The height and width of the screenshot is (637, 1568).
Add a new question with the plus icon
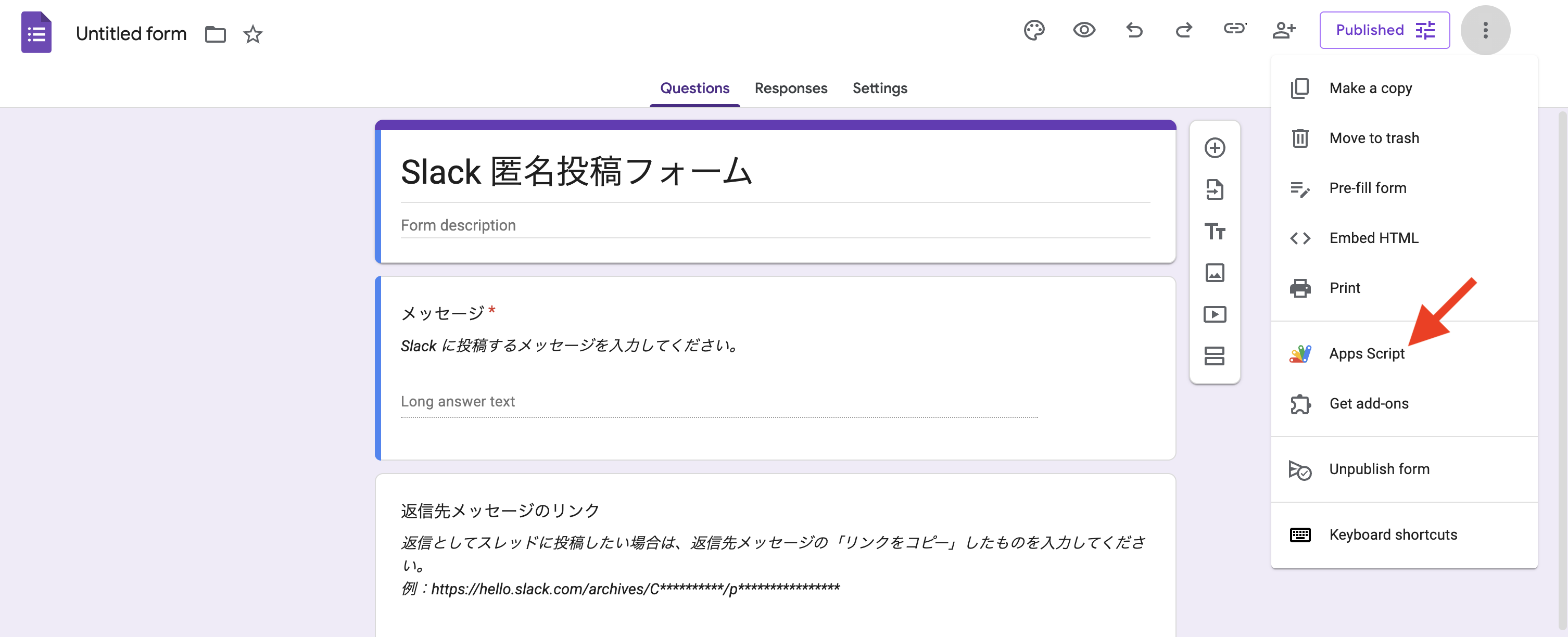[1215, 147]
